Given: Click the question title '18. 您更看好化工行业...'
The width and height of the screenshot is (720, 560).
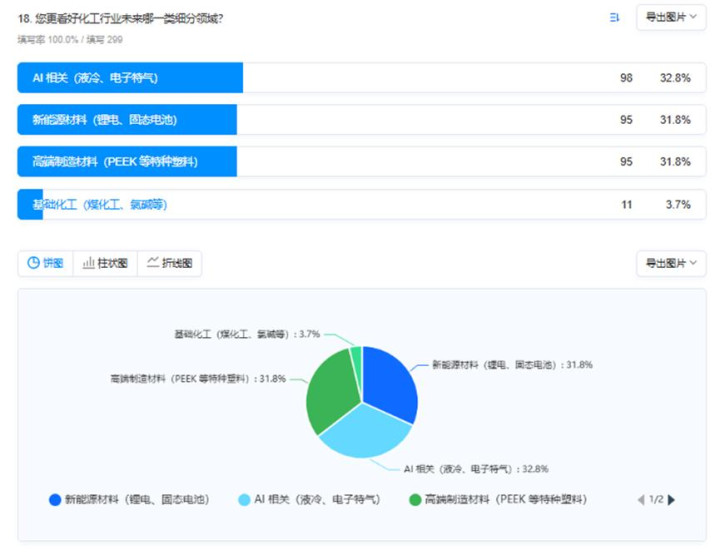Looking at the screenshot, I should 120,18.
